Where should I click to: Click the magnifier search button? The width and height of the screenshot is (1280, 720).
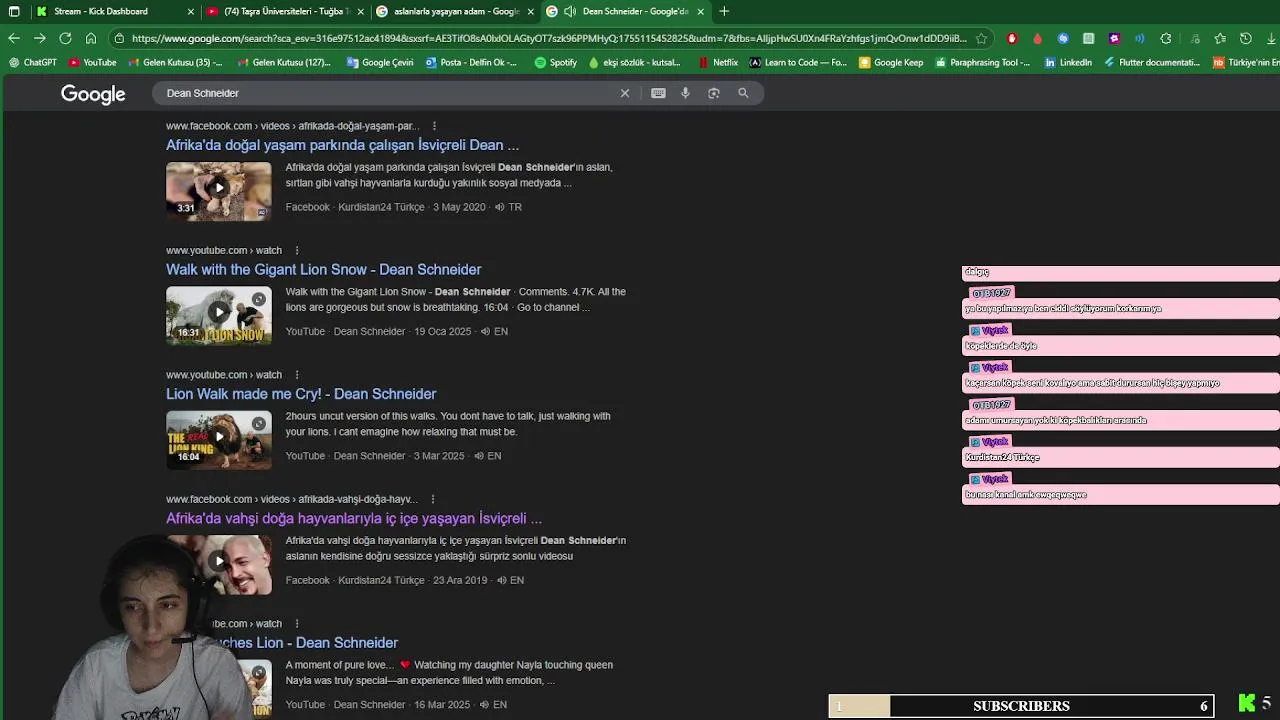(743, 93)
